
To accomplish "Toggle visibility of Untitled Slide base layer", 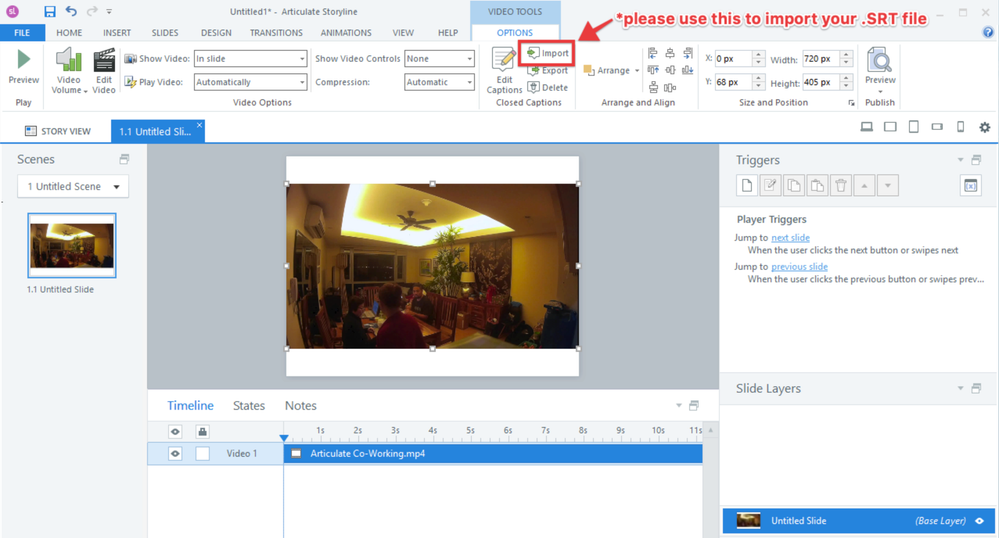I will [980, 521].
